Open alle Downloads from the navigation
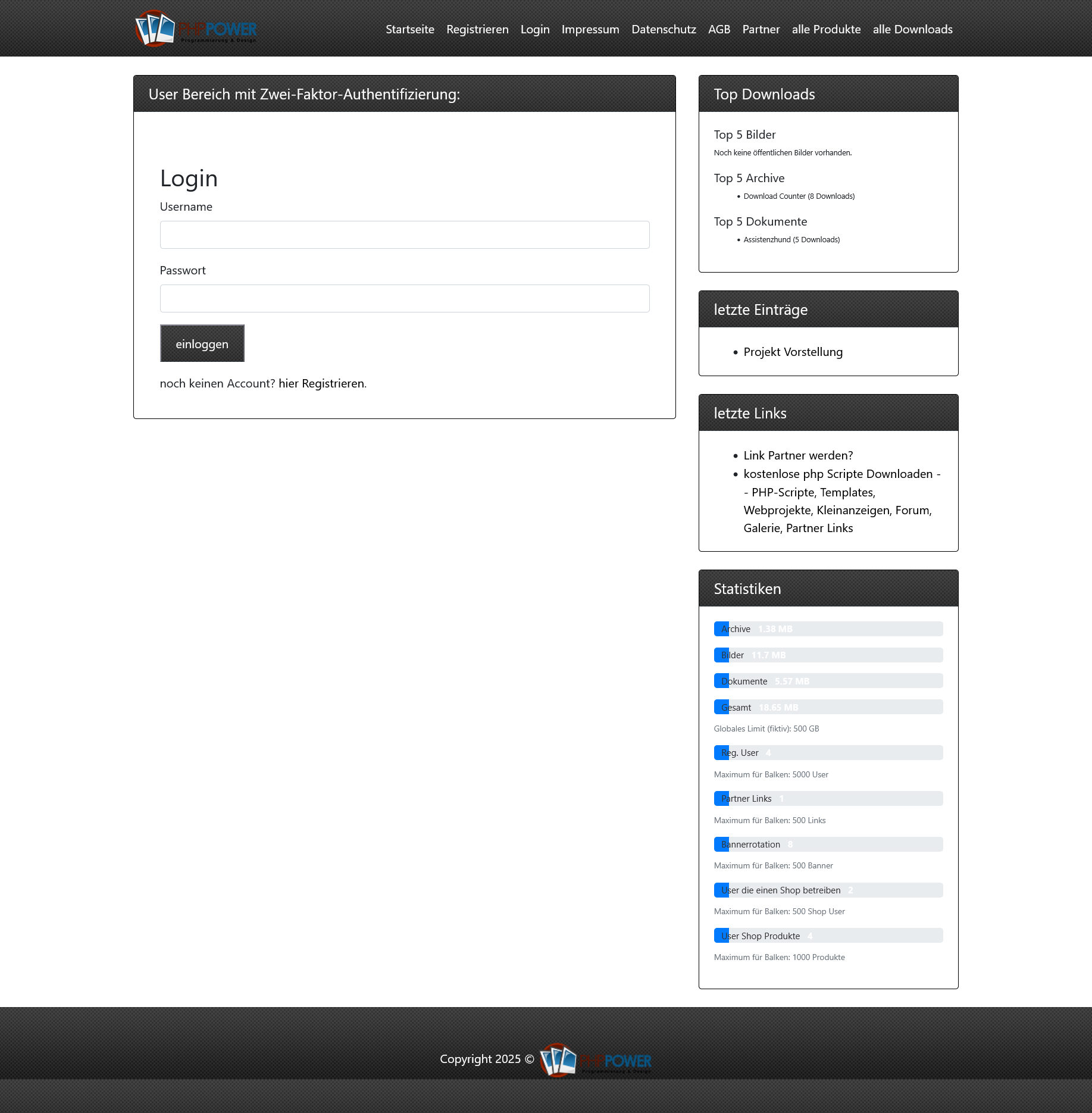The height and width of the screenshot is (1113, 1092). coord(912,29)
